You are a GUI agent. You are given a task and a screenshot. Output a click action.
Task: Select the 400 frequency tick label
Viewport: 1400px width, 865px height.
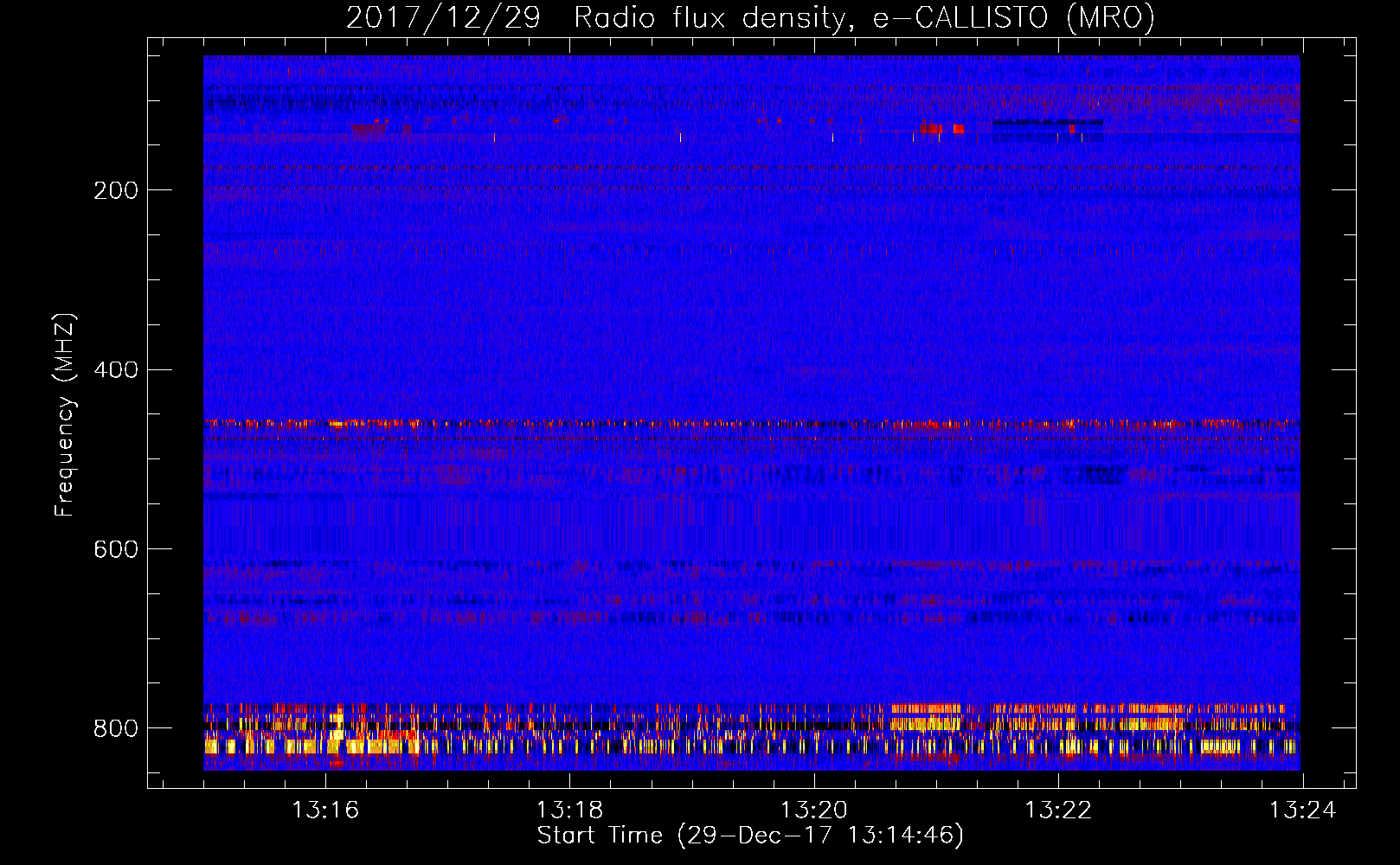click(x=116, y=370)
